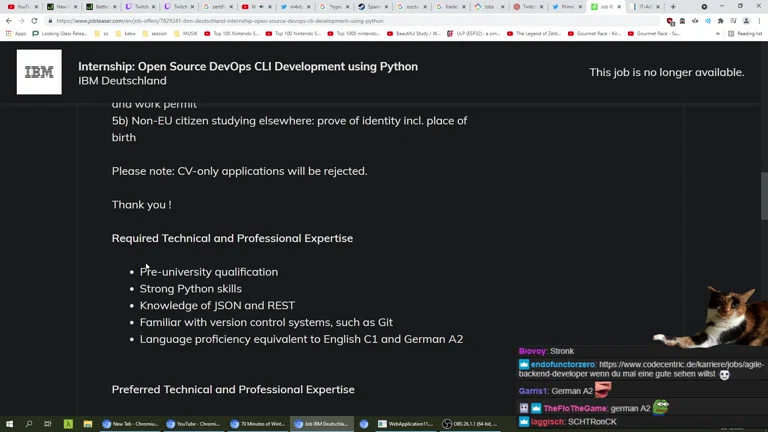Switch to the Spam browser tab

pyautogui.click(x=372, y=7)
